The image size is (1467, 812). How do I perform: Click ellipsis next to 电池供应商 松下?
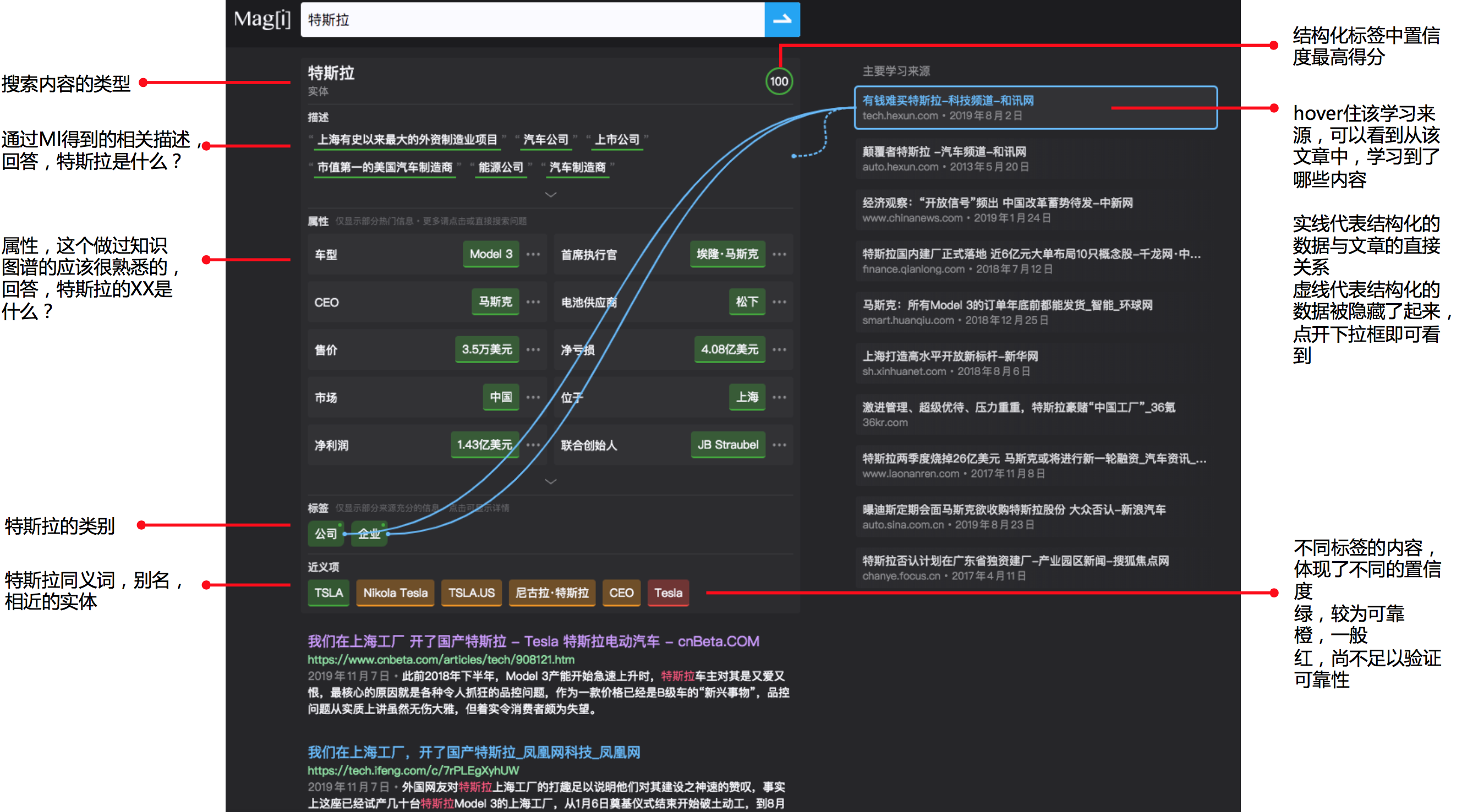click(x=779, y=302)
